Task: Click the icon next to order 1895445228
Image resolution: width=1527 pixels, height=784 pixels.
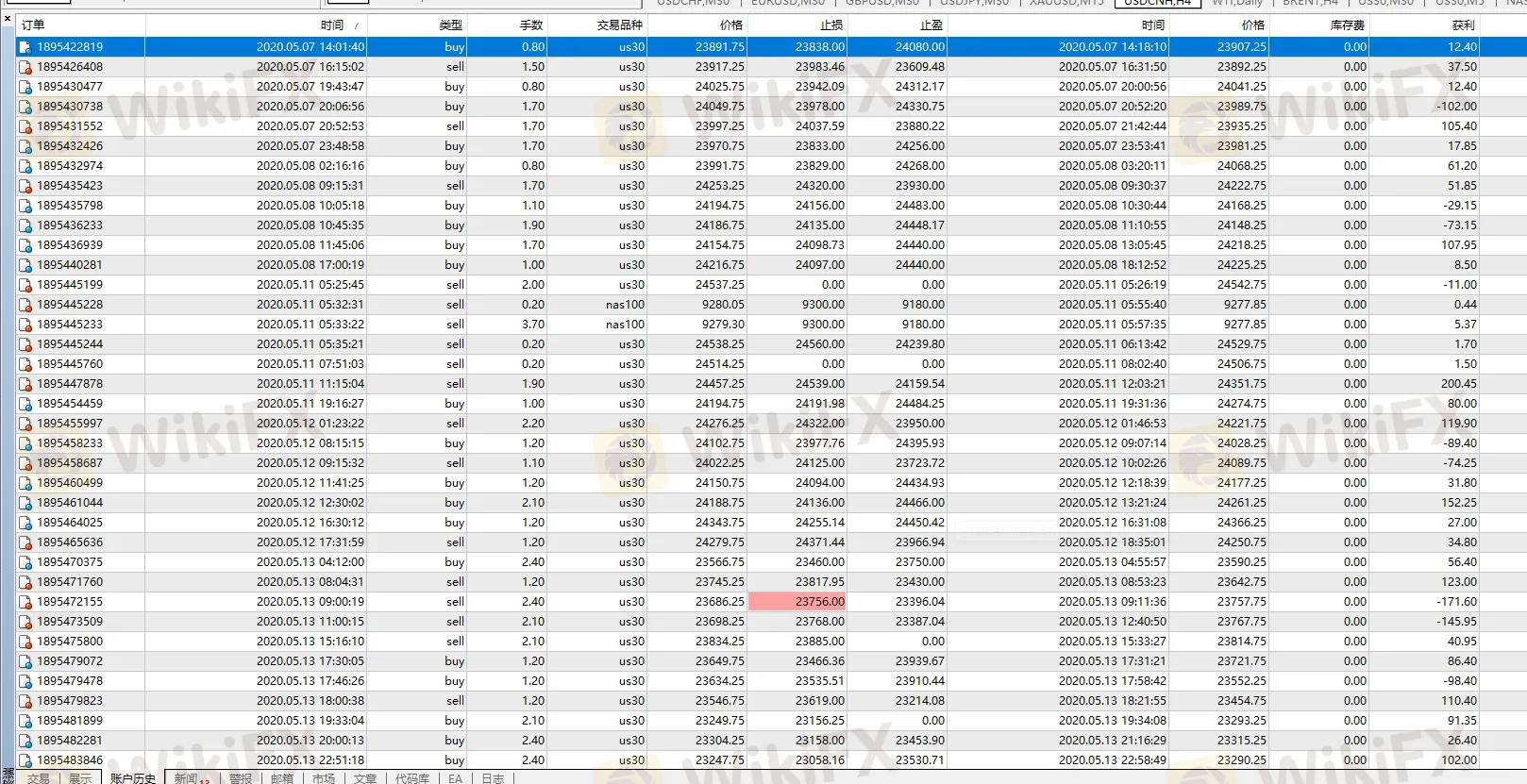Action: tap(25, 305)
